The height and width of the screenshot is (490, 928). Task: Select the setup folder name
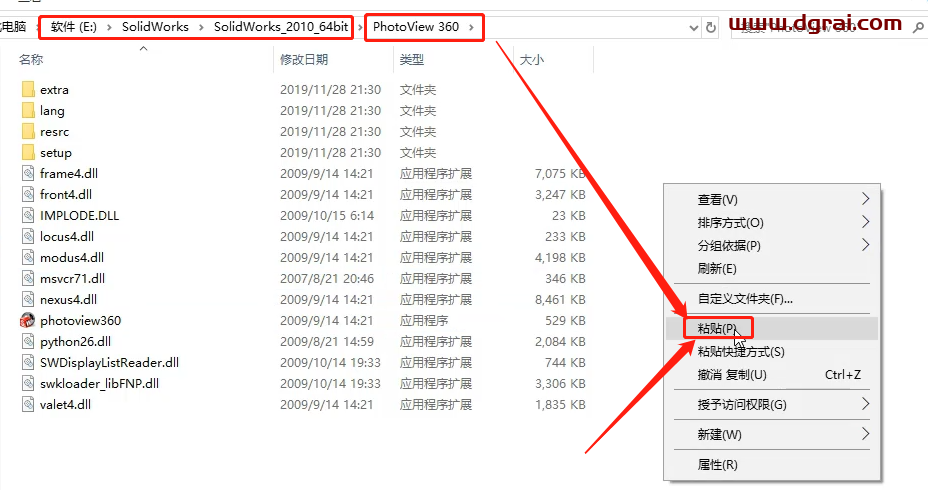(56, 153)
